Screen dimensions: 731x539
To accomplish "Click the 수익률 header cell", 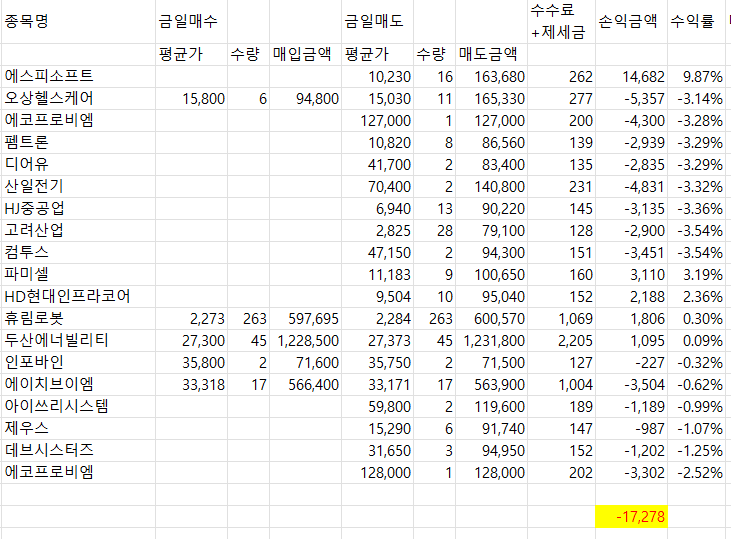I will 696,21.
